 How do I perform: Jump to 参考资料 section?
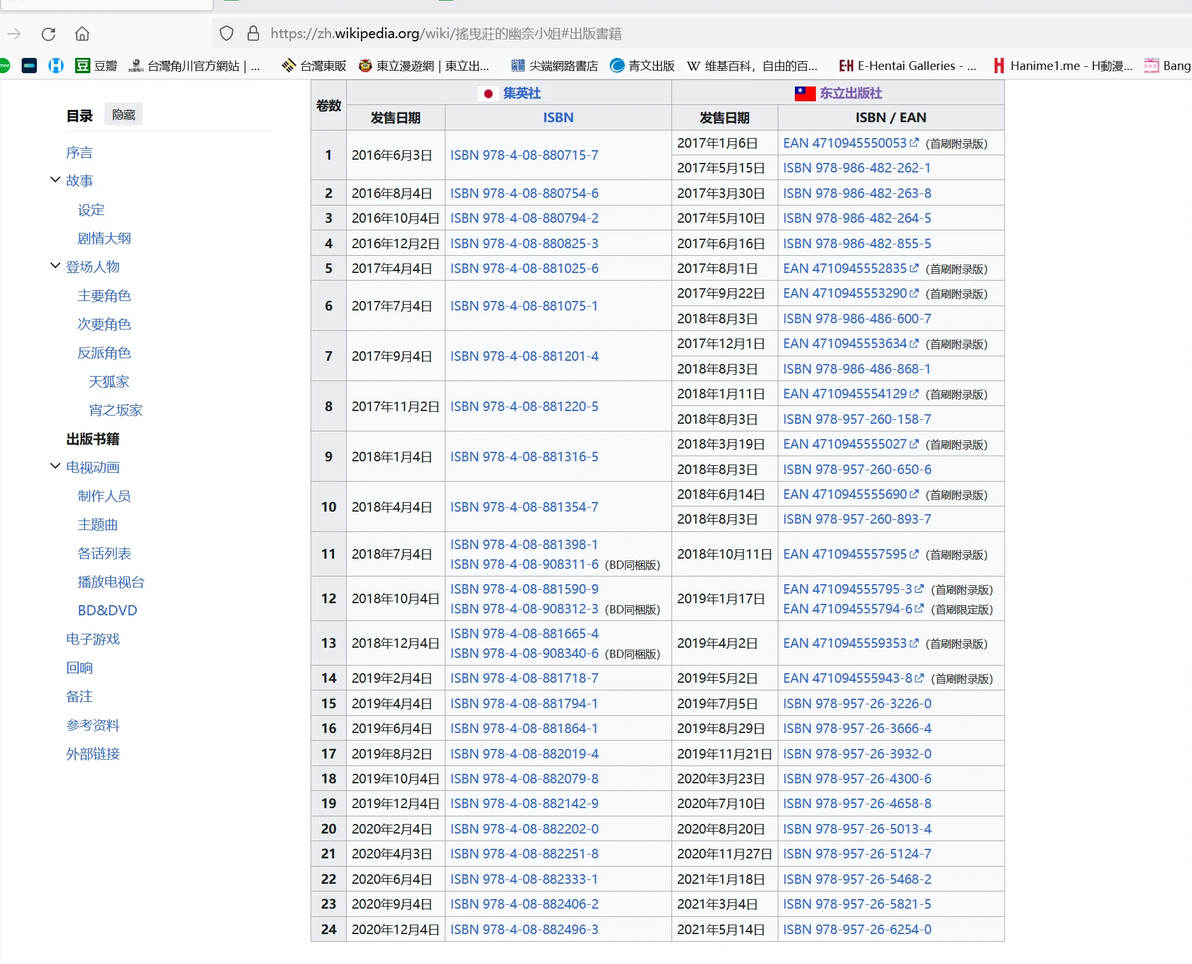(93, 725)
